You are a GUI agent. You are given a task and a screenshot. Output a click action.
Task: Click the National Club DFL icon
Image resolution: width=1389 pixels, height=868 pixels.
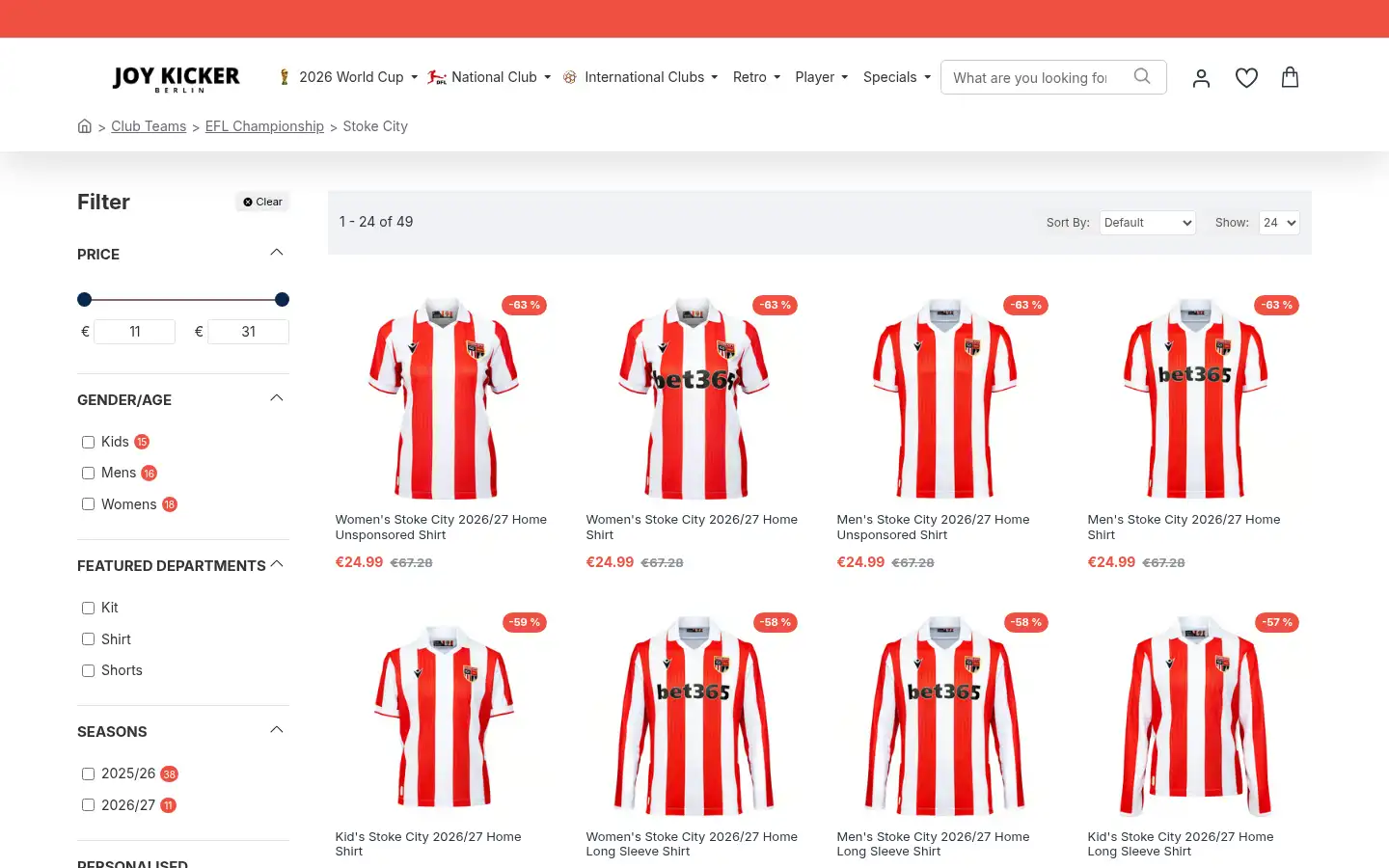click(437, 77)
